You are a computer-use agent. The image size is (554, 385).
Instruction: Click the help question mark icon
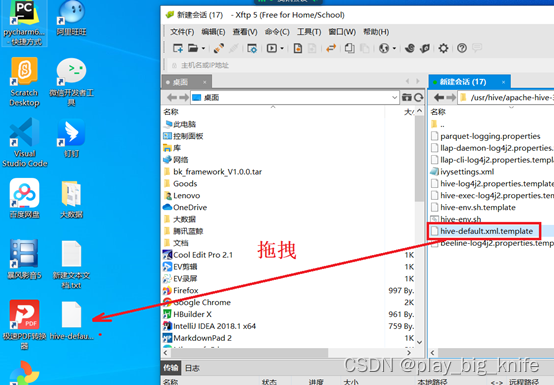pyautogui.click(x=462, y=48)
